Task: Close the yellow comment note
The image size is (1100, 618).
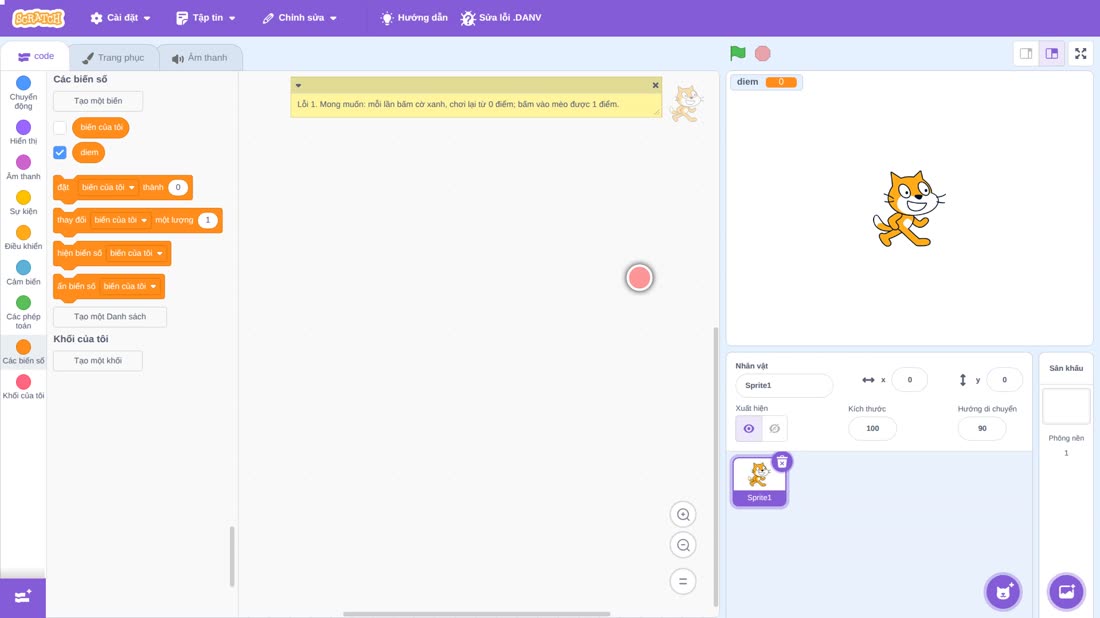Action: click(655, 85)
